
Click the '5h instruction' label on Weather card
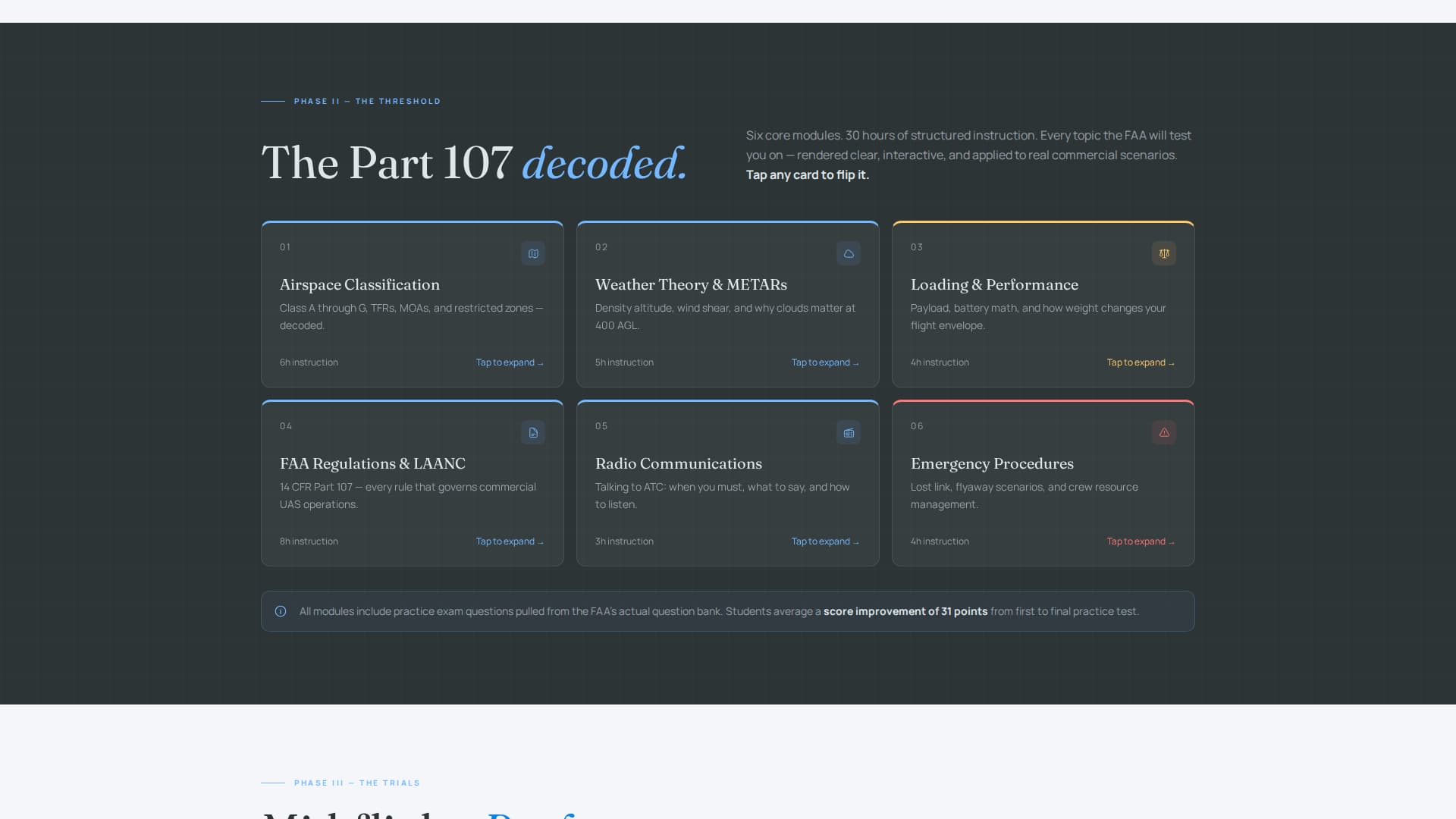pyautogui.click(x=624, y=362)
